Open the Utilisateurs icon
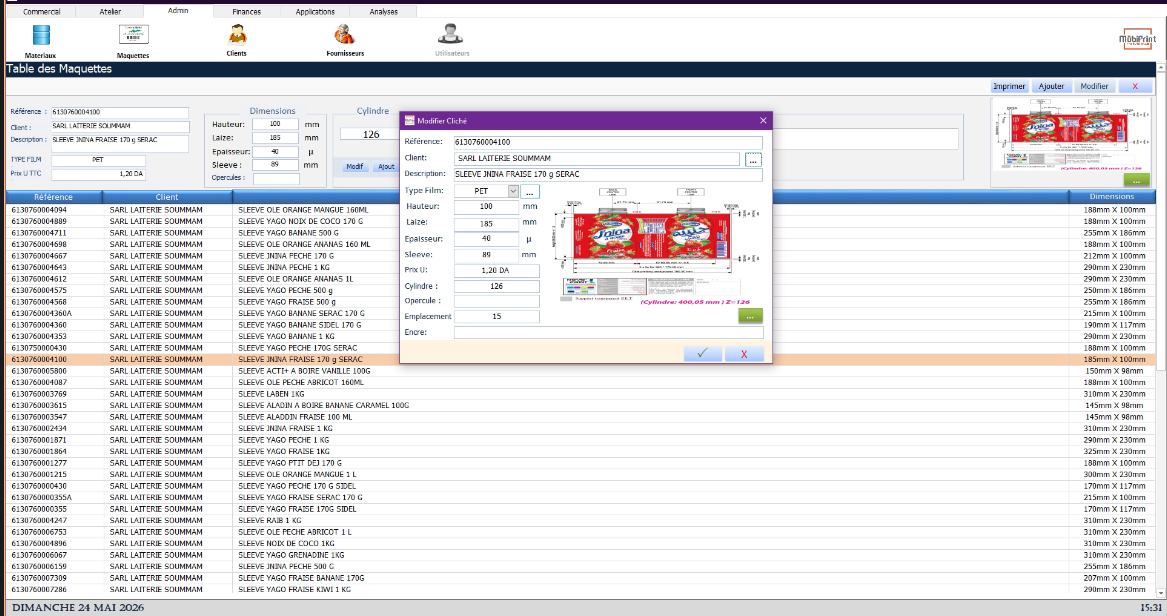 pyautogui.click(x=450, y=34)
